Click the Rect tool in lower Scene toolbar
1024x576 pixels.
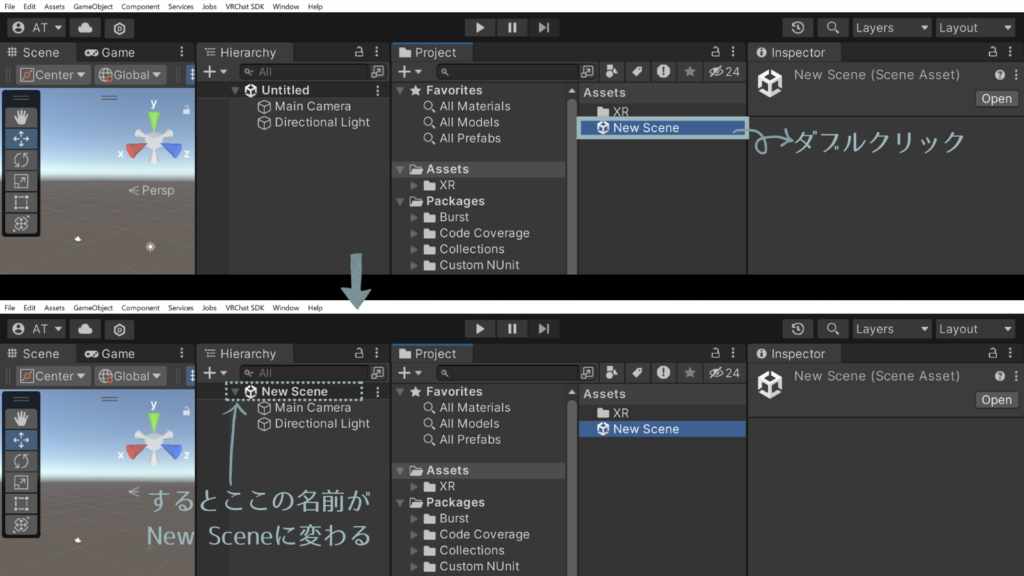pyautogui.click(x=21, y=503)
